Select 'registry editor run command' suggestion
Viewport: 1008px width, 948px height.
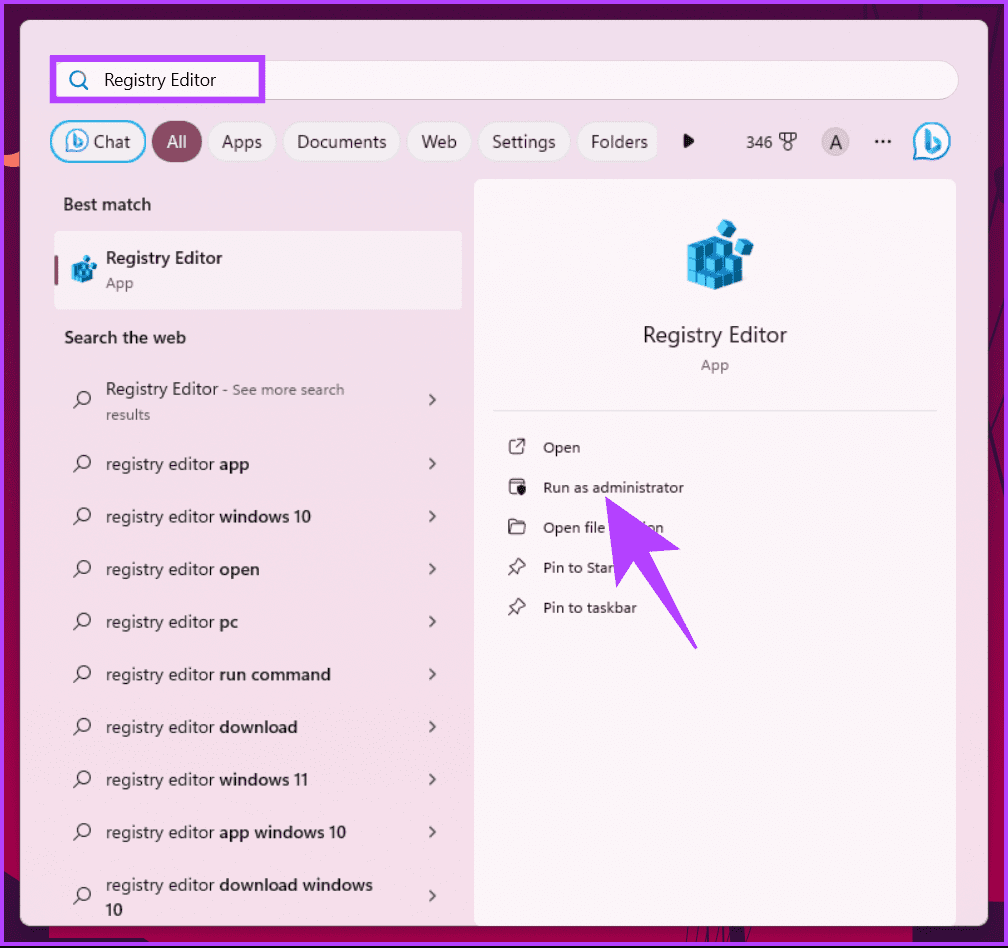point(258,674)
